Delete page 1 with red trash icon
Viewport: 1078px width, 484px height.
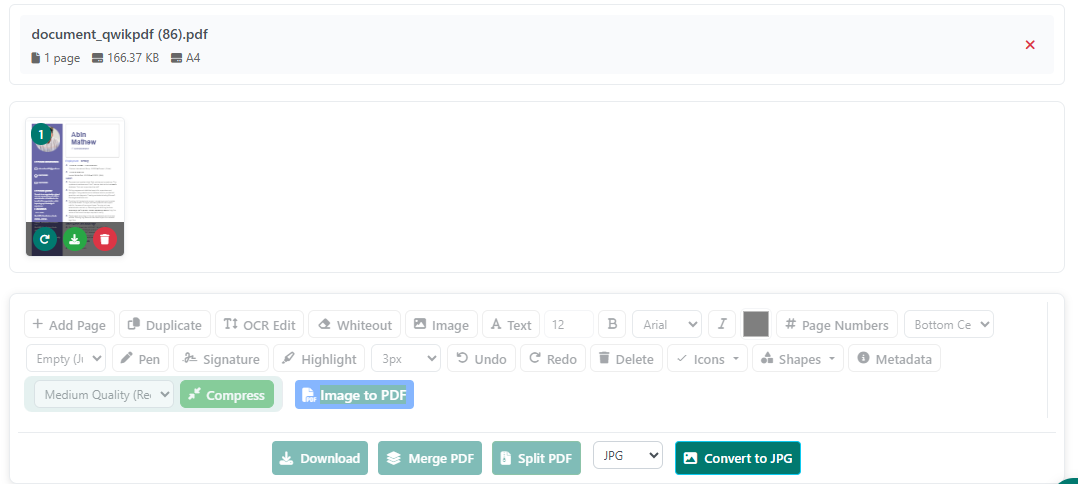[105, 239]
